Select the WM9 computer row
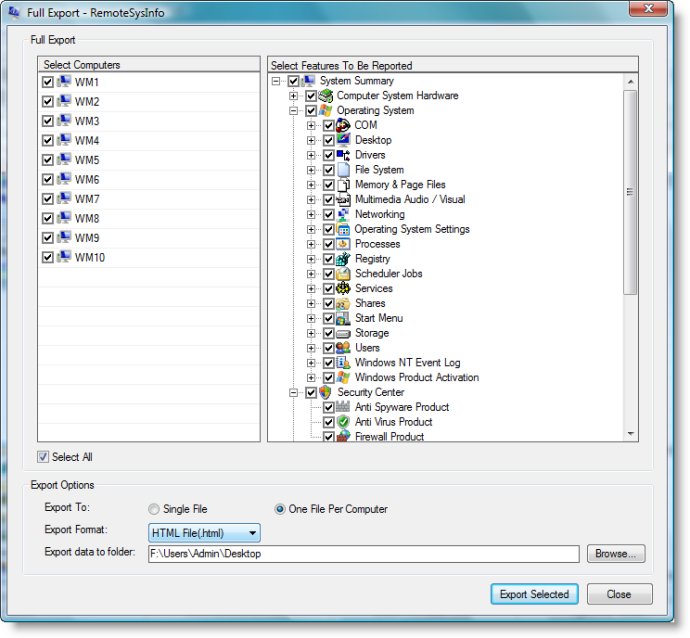The width and height of the screenshot is (690, 638). tap(149, 238)
